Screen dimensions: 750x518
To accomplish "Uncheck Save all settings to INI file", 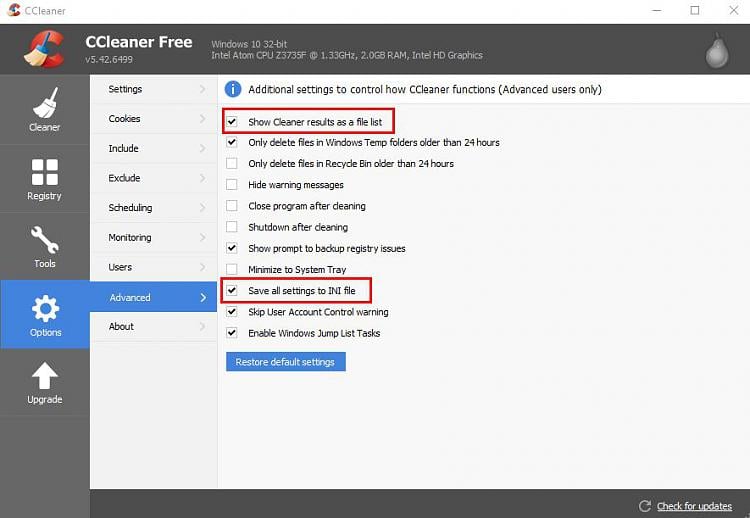I will 232,290.
